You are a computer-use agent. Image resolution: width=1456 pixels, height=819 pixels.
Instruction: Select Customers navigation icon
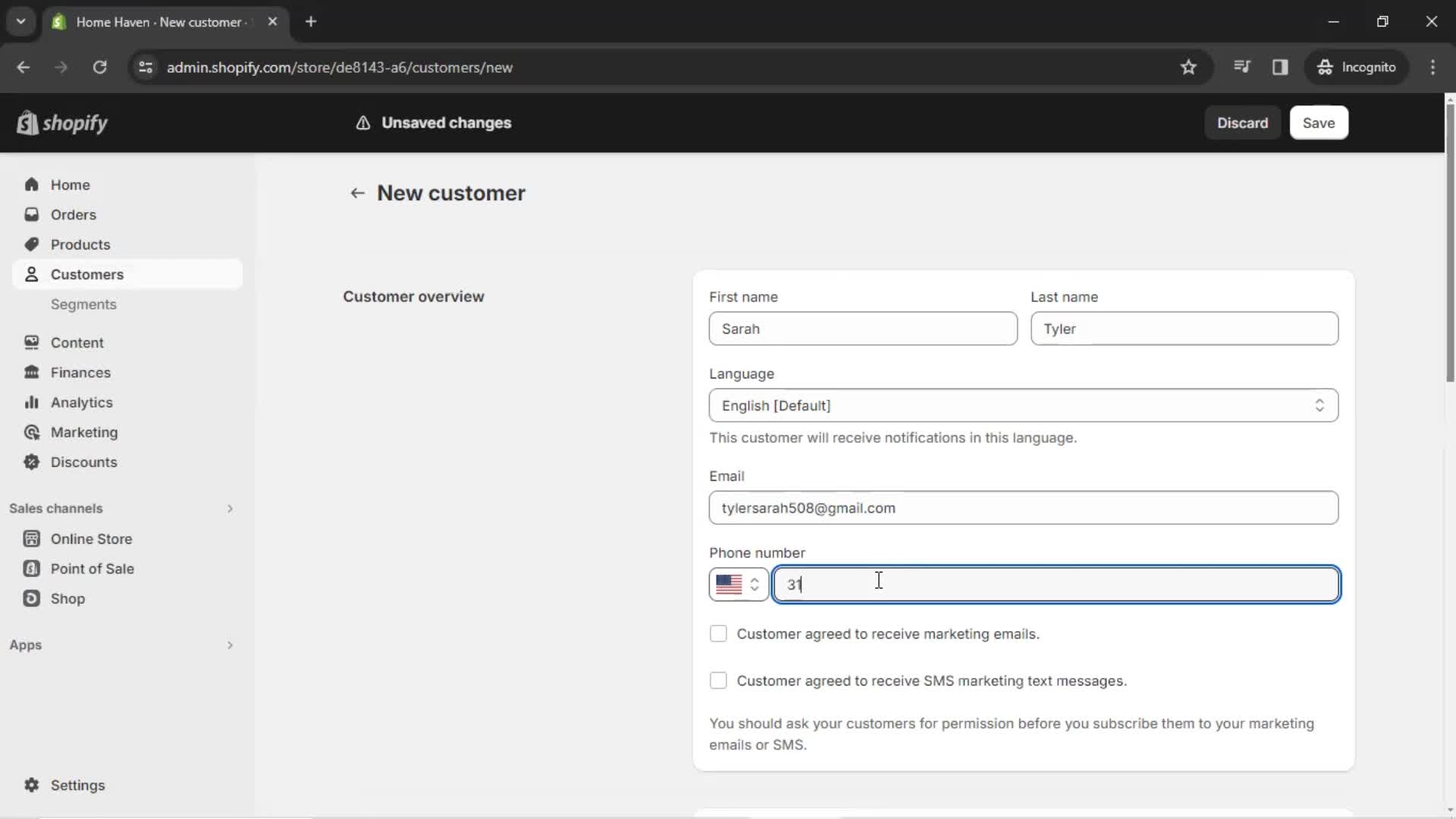[x=32, y=274]
